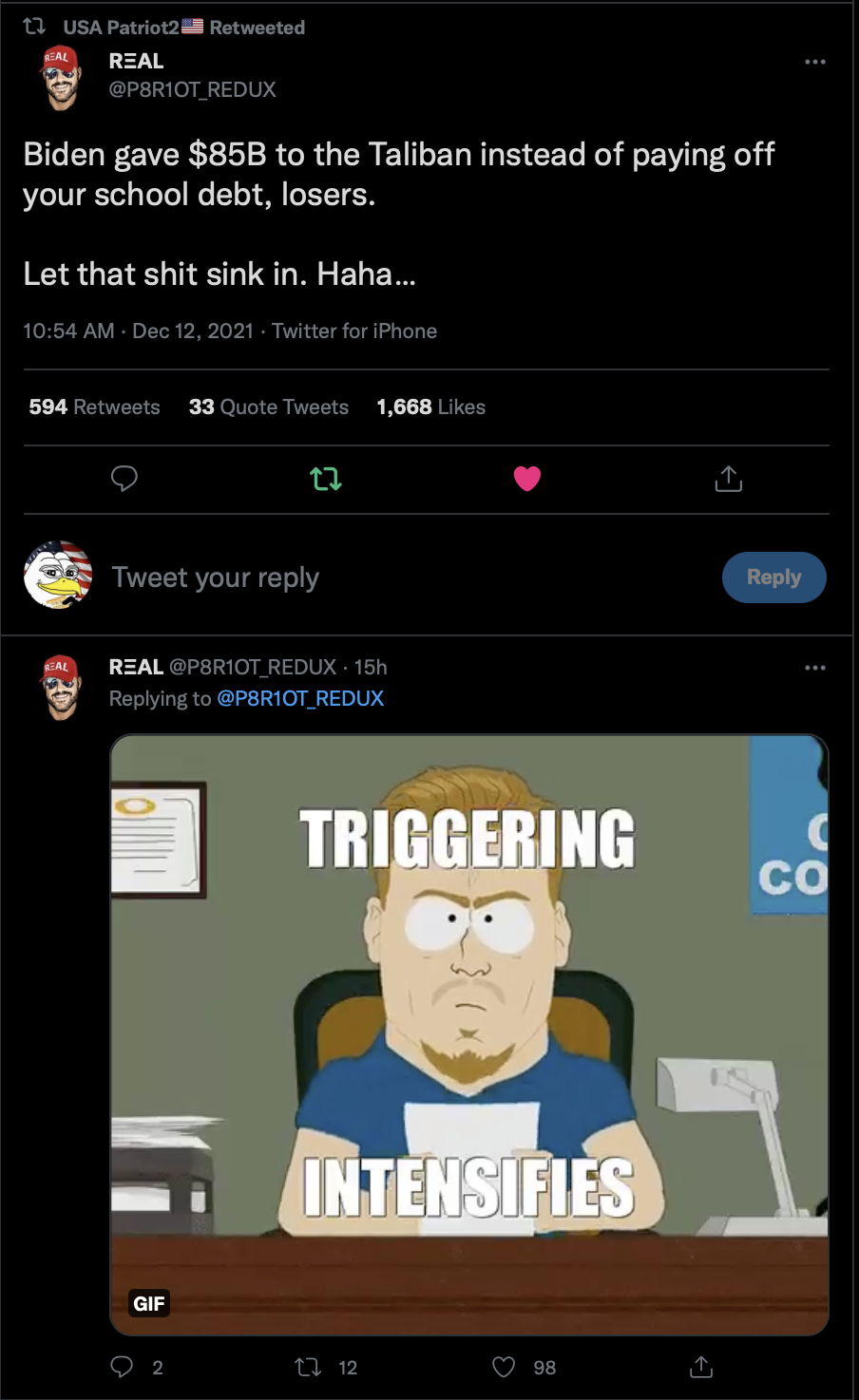Expand more options on the GIF reply tweet

[815, 668]
